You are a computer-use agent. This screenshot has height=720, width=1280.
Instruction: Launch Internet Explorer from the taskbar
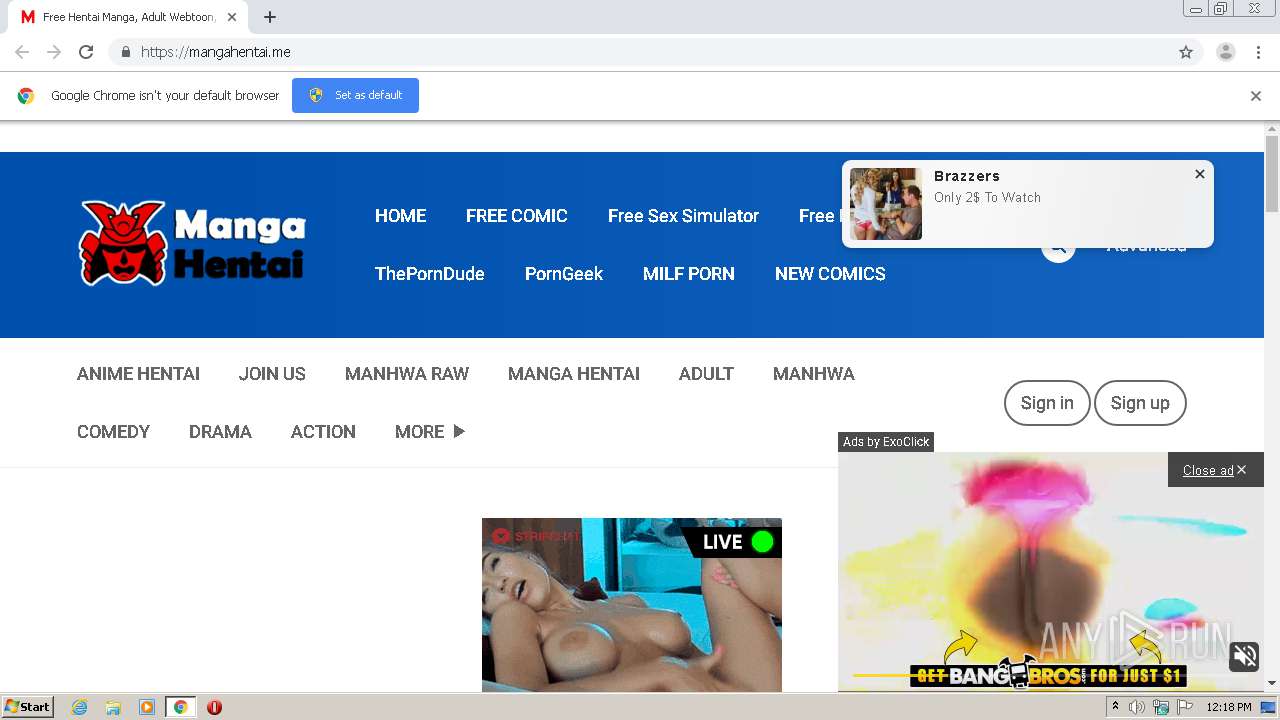80,707
